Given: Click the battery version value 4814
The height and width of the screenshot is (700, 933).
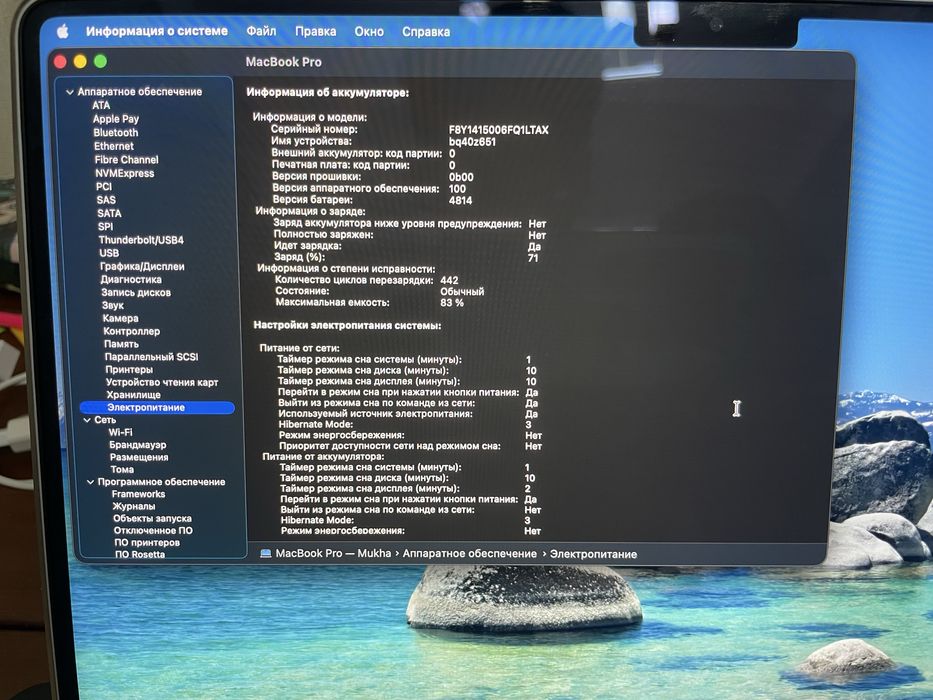Looking at the screenshot, I should pyautogui.click(x=461, y=201).
